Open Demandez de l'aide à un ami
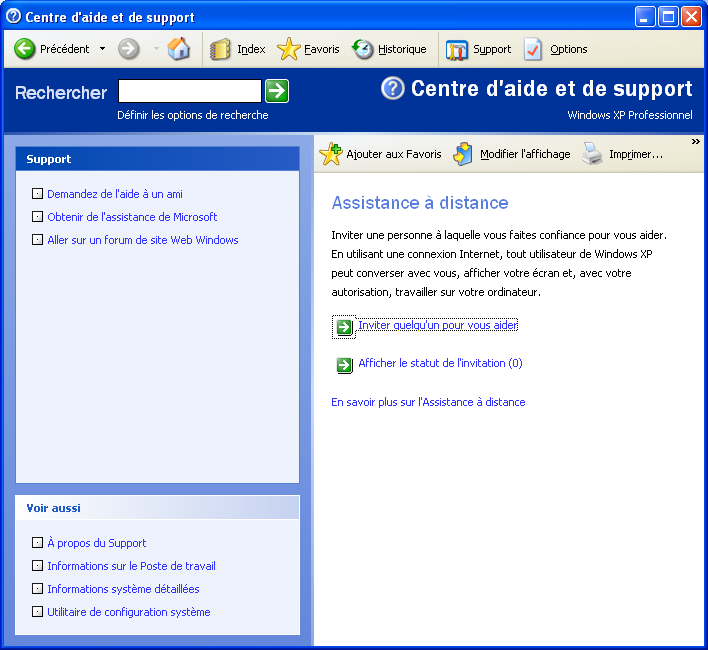 [x=115, y=194]
